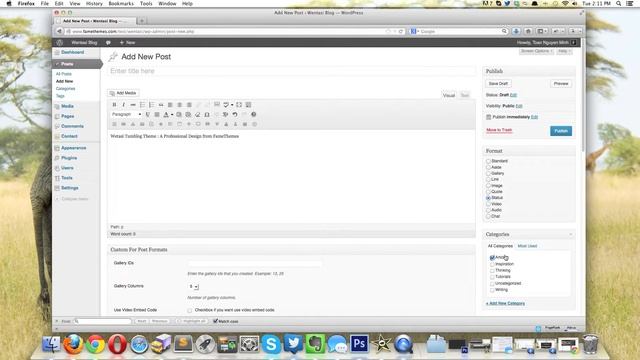Viewport: 640px width, 360px height.
Task: Click the Add Media button
Action: tap(123, 93)
